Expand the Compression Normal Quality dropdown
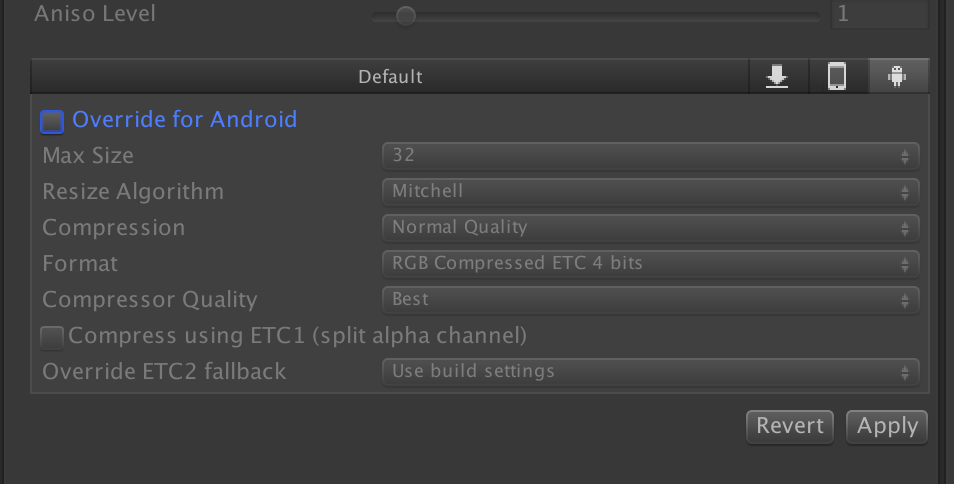The image size is (954, 484). tap(649, 228)
